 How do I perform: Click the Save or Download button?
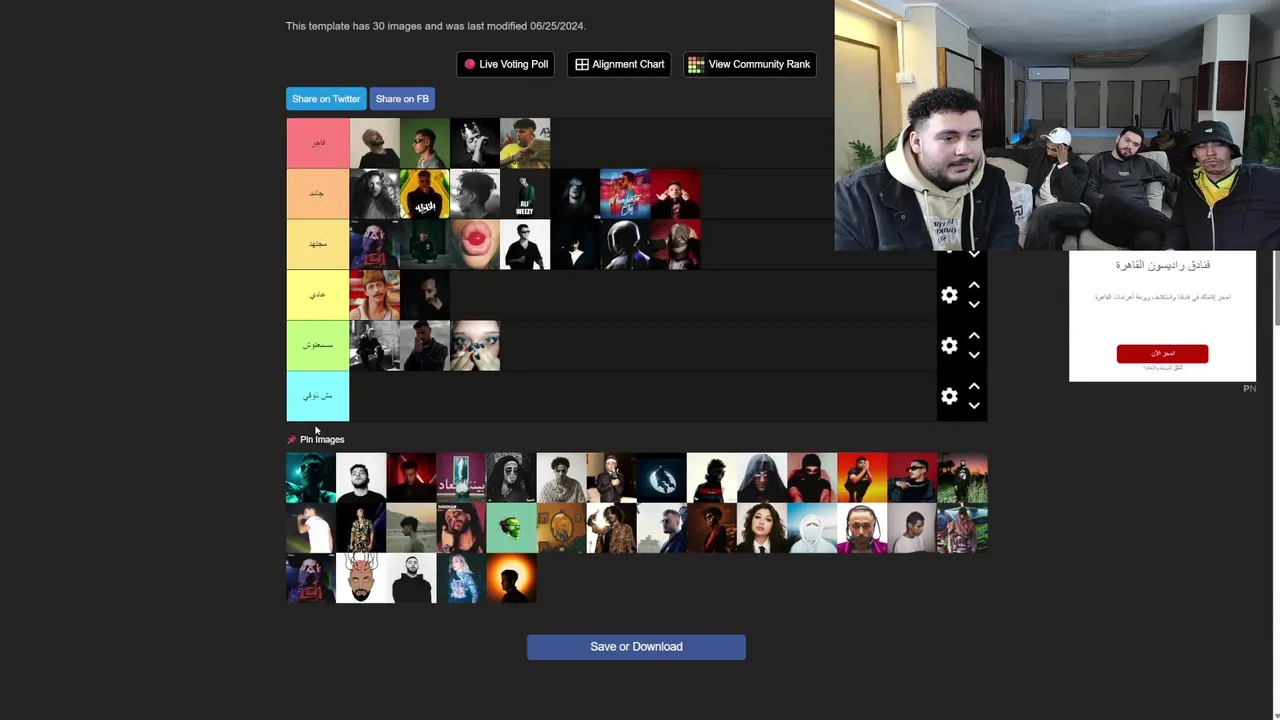click(x=636, y=647)
